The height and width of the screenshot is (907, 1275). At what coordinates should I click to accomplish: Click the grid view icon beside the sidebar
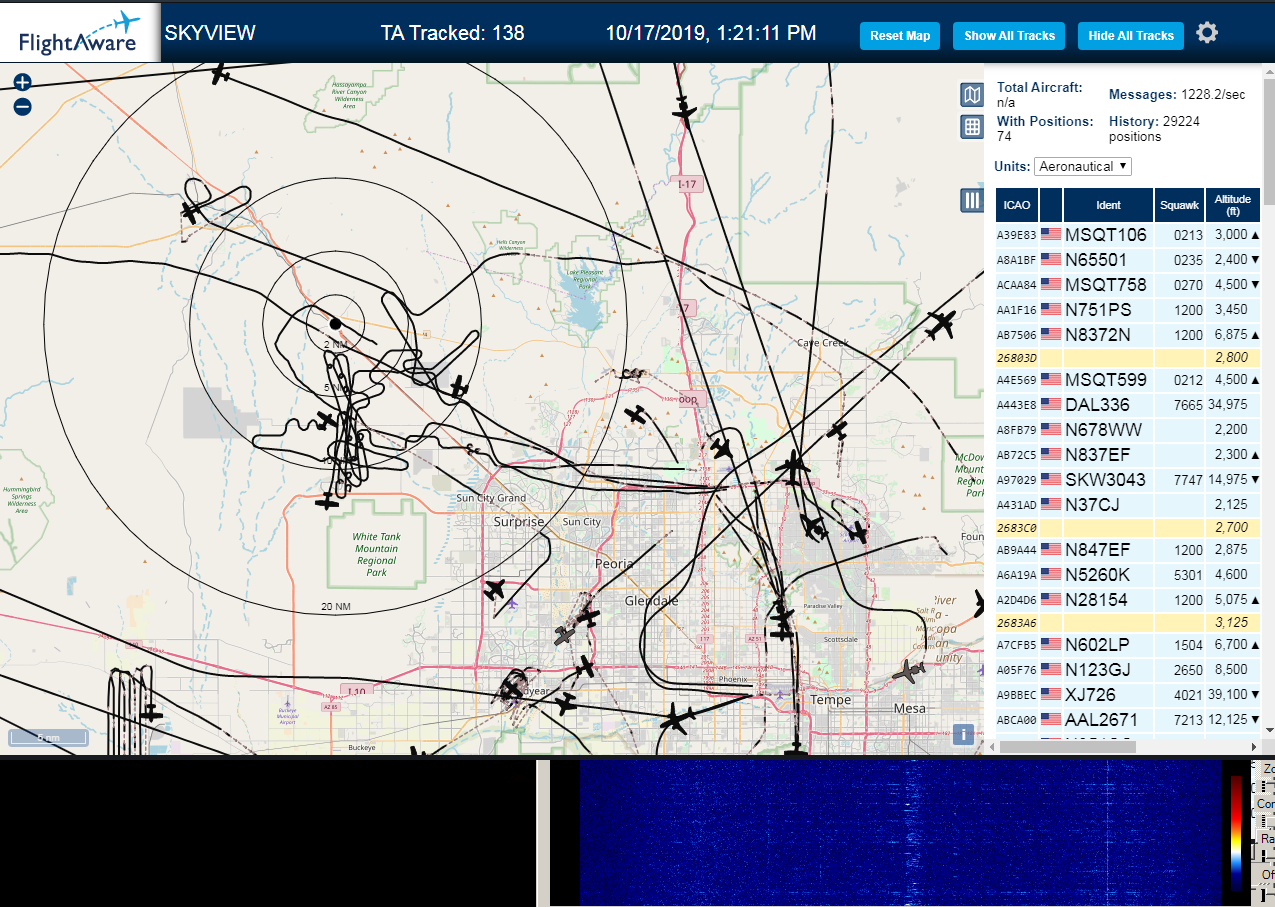click(x=971, y=127)
